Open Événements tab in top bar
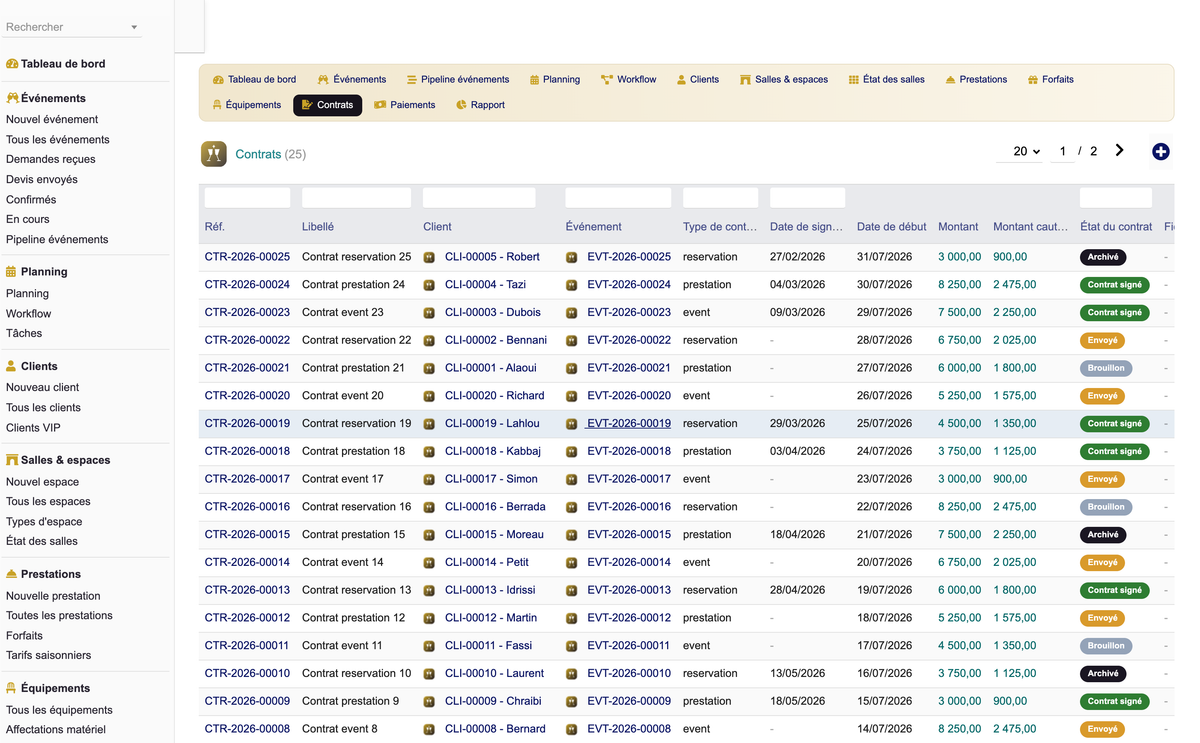Viewport: 1200px width, 743px height. click(352, 79)
